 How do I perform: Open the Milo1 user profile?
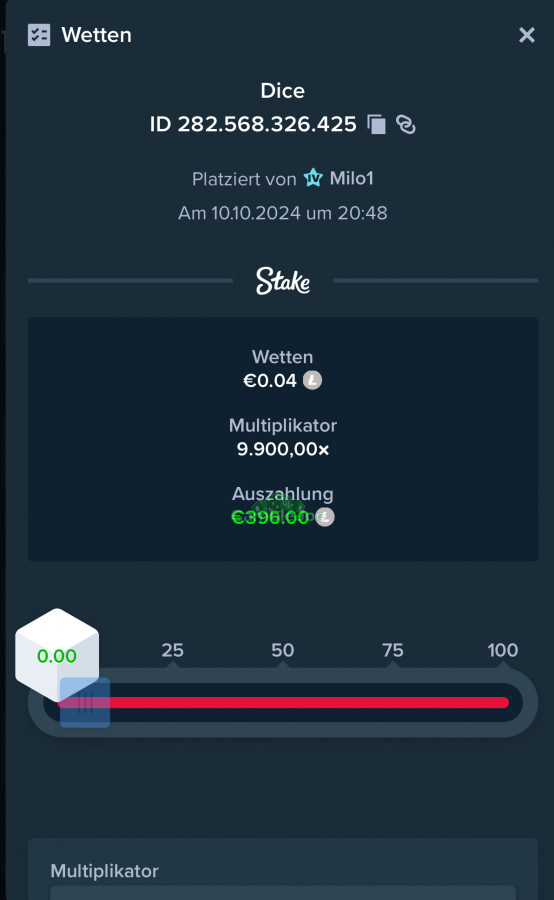(x=351, y=178)
